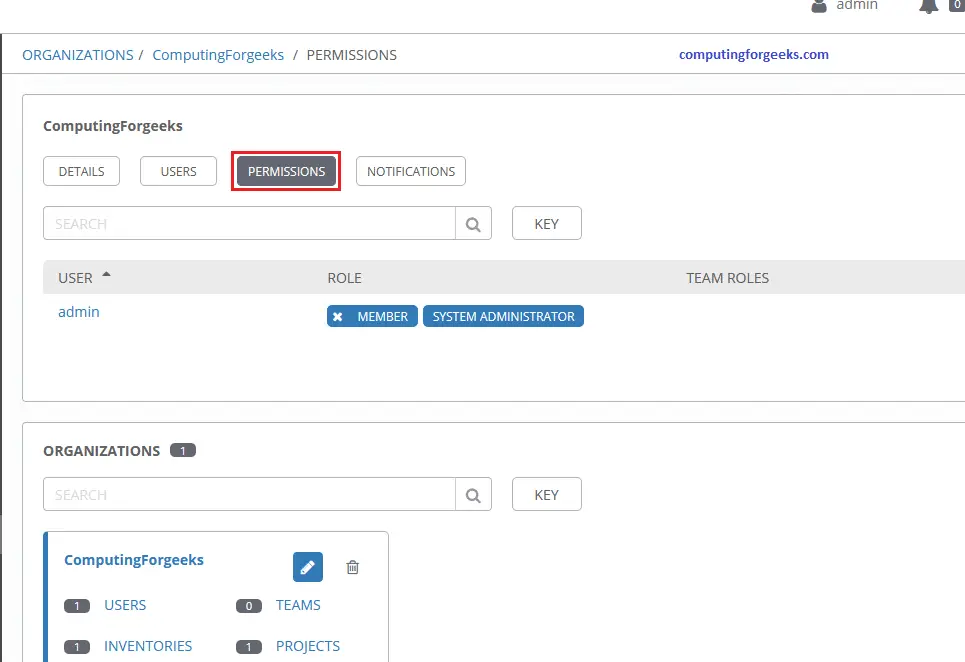
Task: Switch to the USERS tab
Action: click(x=178, y=171)
